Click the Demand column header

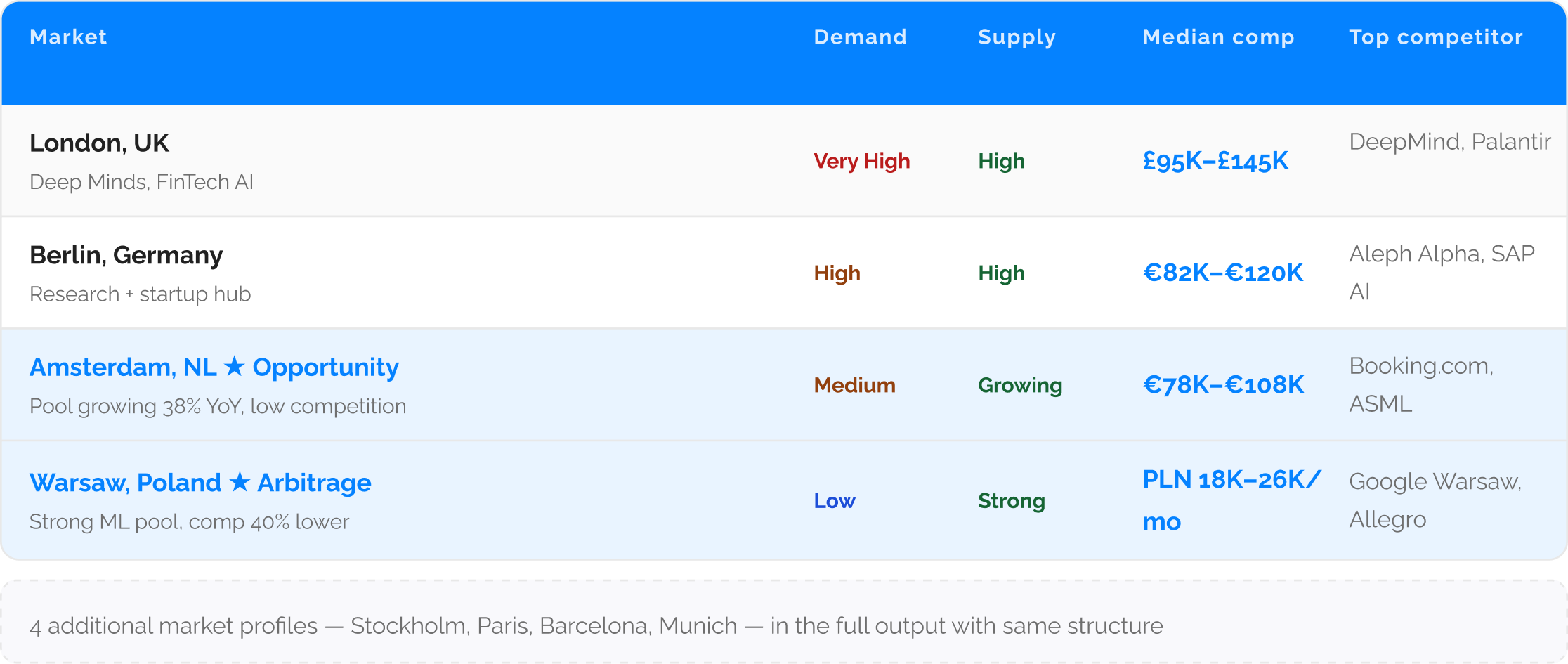point(860,37)
